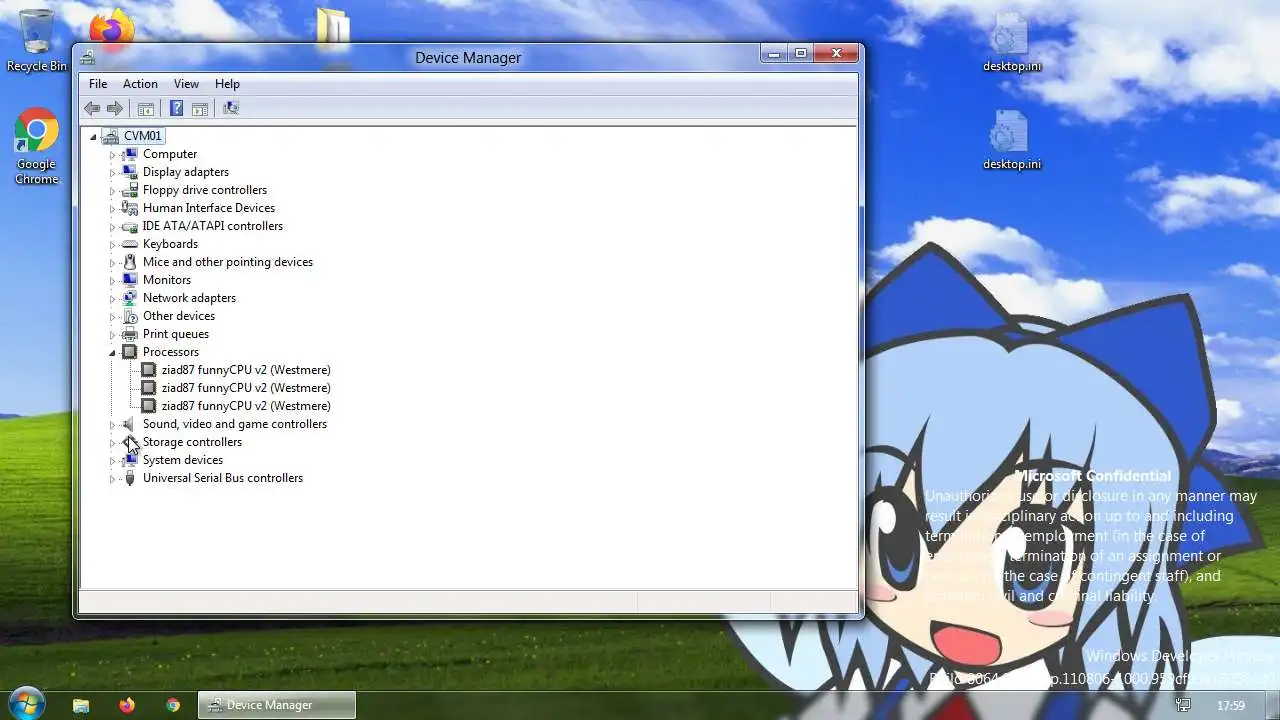Image resolution: width=1280 pixels, height=720 pixels.
Task: Select the Computer row label
Action: tap(170, 154)
